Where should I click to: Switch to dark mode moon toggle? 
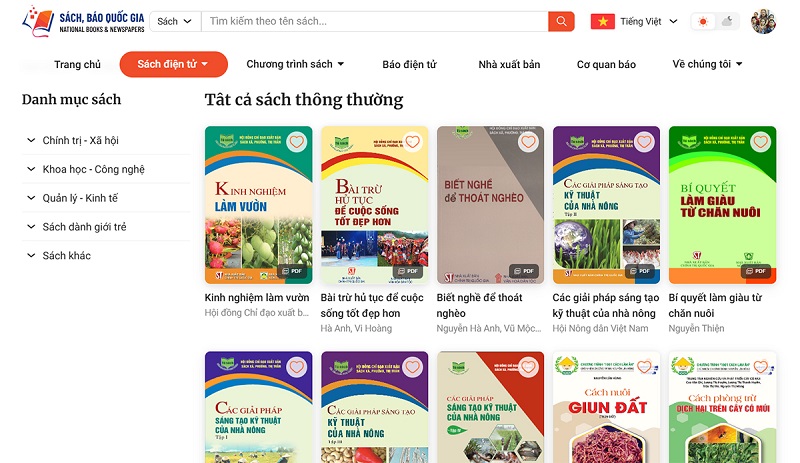(x=727, y=21)
